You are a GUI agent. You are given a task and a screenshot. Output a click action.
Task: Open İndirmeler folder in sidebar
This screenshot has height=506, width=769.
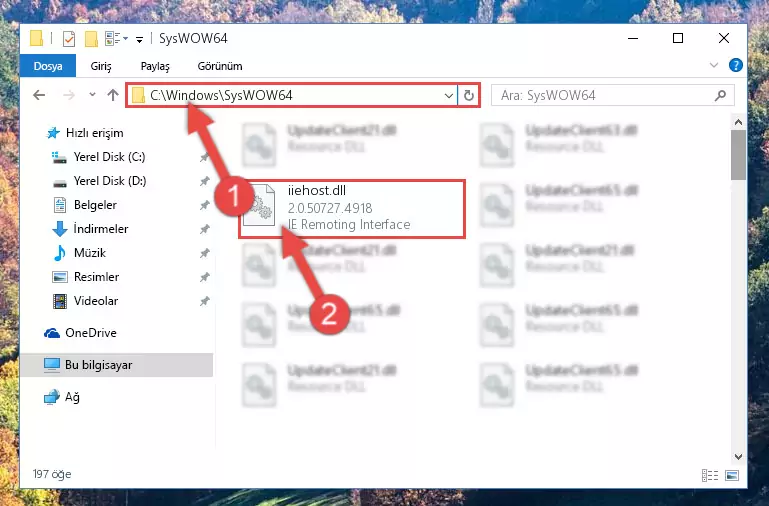[90, 229]
